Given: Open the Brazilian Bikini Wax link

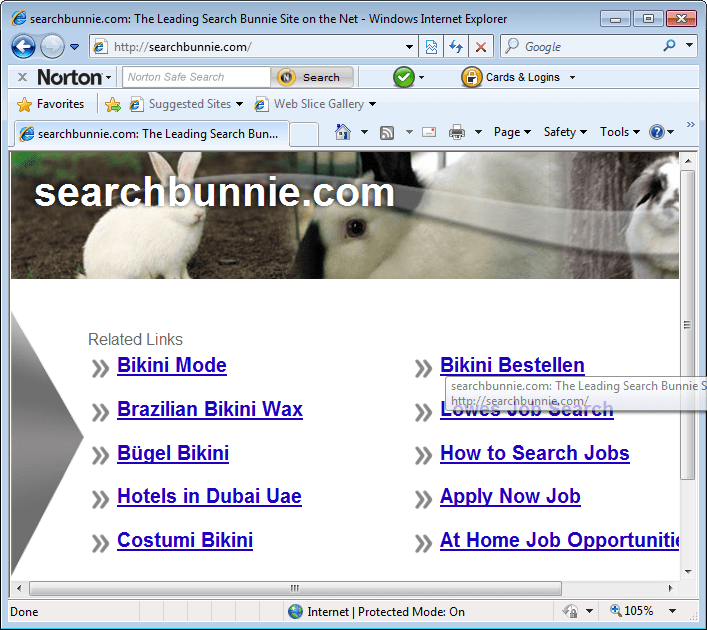Looking at the screenshot, I should [x=210, y=409].
